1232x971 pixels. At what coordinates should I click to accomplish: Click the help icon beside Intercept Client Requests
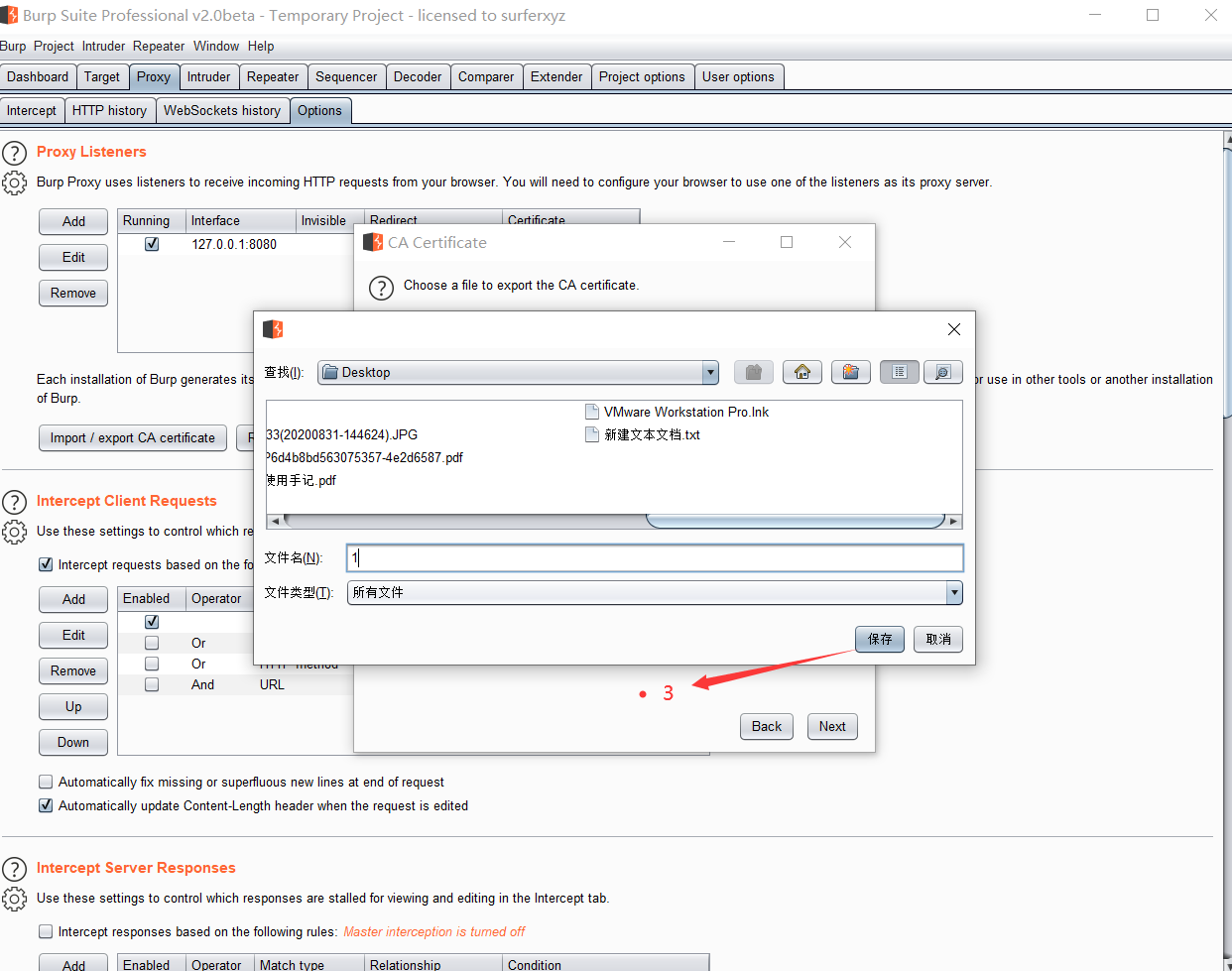pos(14,502)
